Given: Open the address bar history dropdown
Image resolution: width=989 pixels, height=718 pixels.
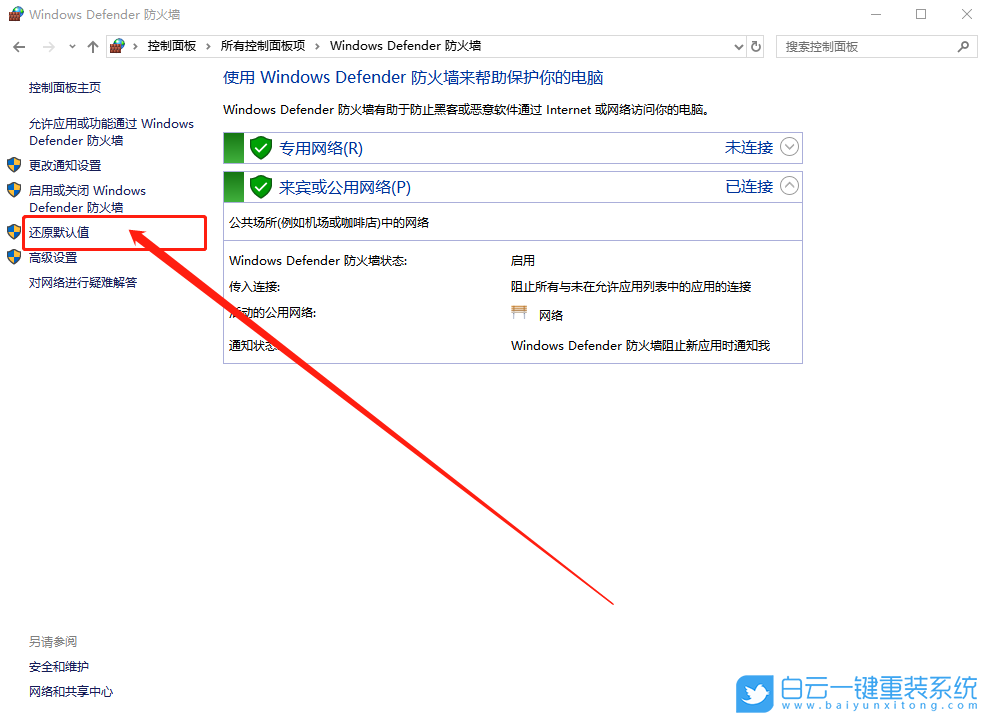Looking at the screenshot, I should pyautogui.click(x=737, y=46).
